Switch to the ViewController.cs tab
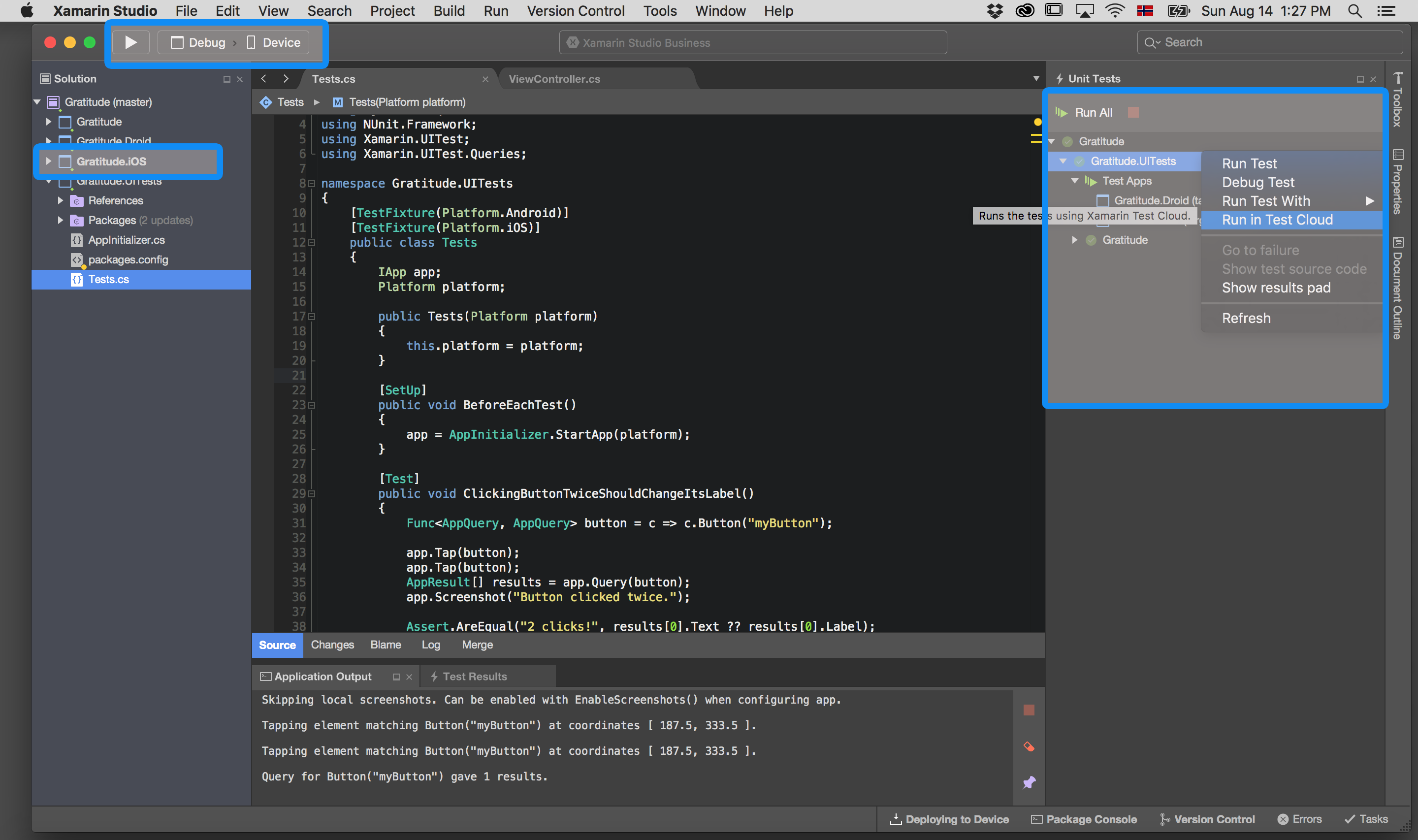This screenshot has width=1418, height=840. coord(554,79)
